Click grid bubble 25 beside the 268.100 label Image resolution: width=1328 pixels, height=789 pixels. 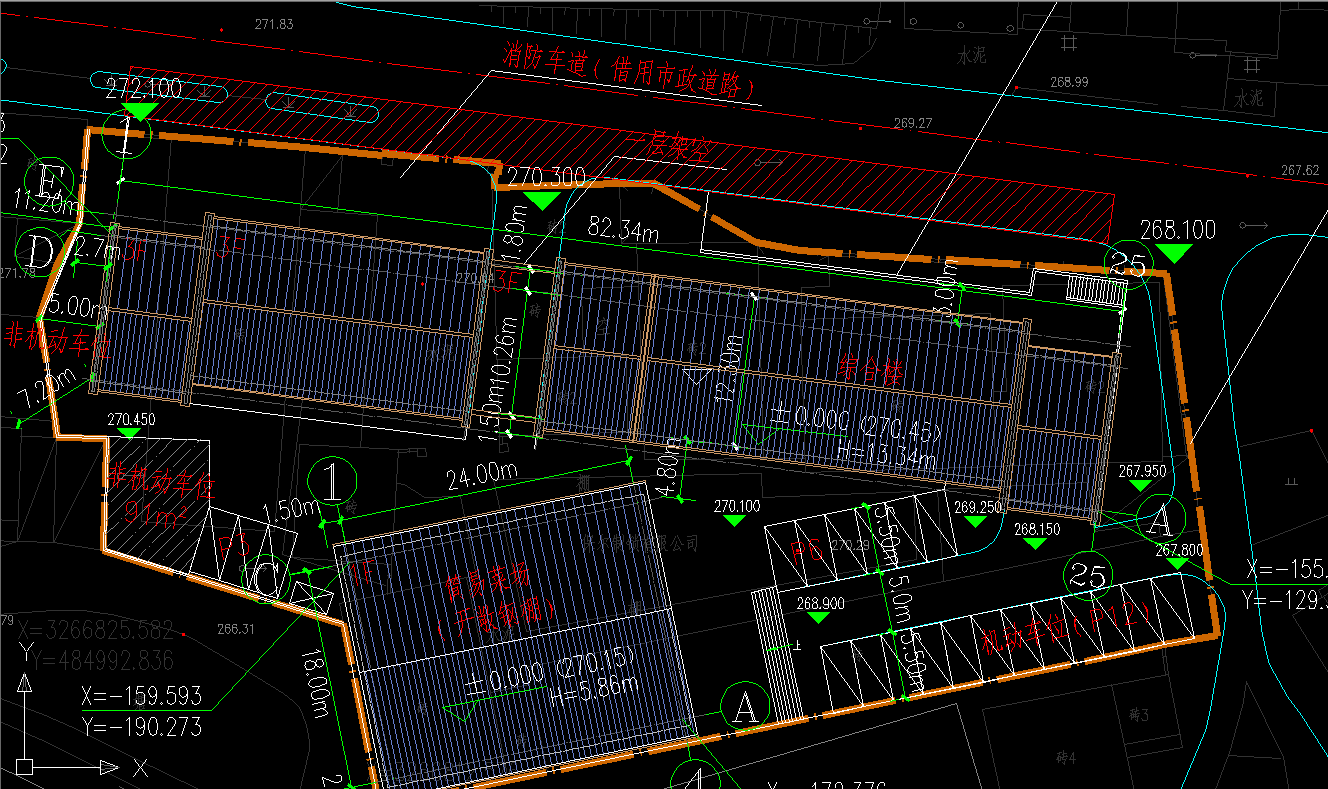tap(1128, 266)
